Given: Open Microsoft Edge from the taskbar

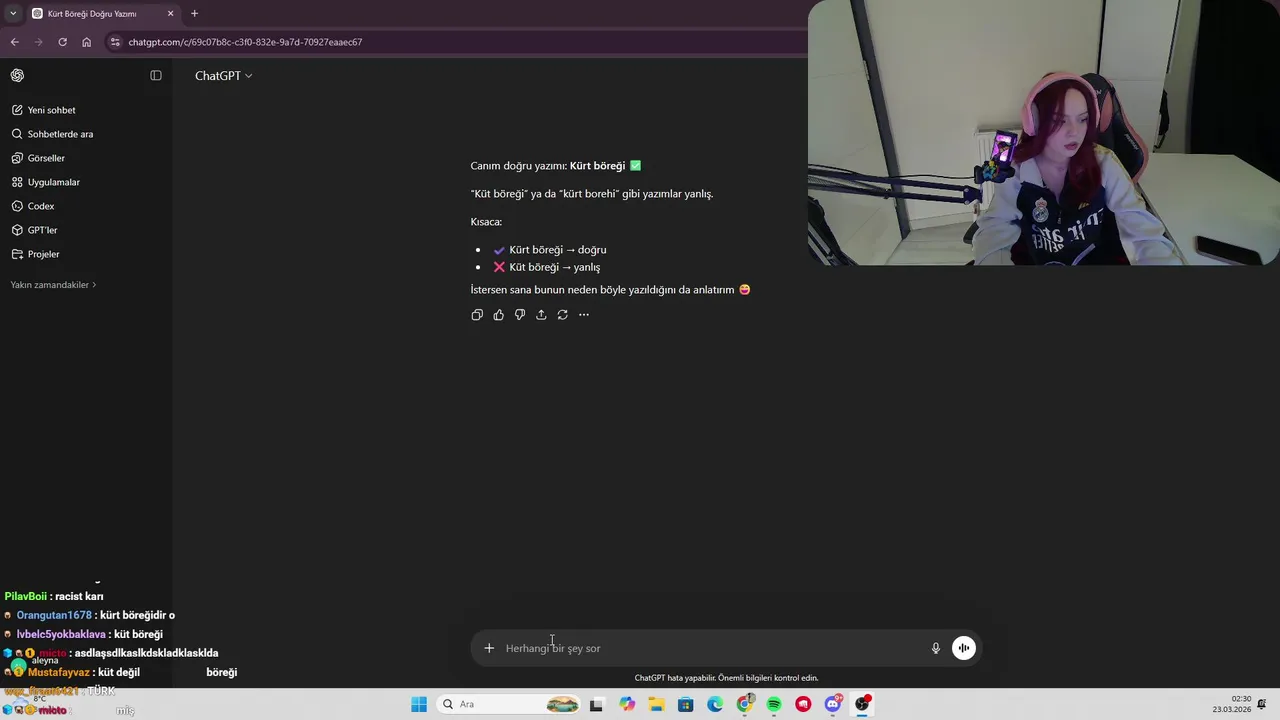Looking at the screenshot, I should point(715,705).
